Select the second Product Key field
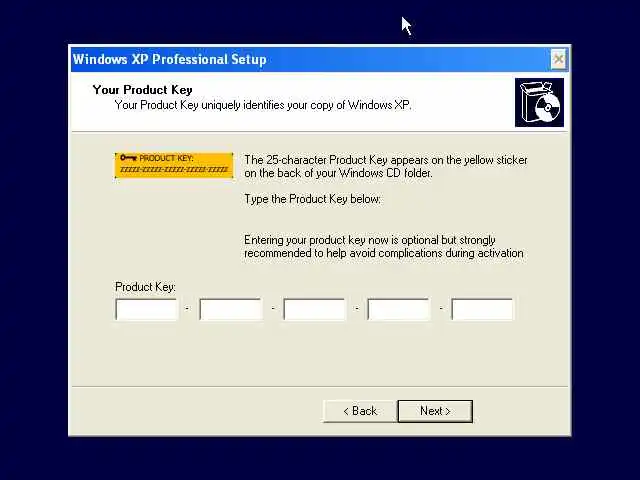This screenshot has height=480, width=640. point(231,309)
